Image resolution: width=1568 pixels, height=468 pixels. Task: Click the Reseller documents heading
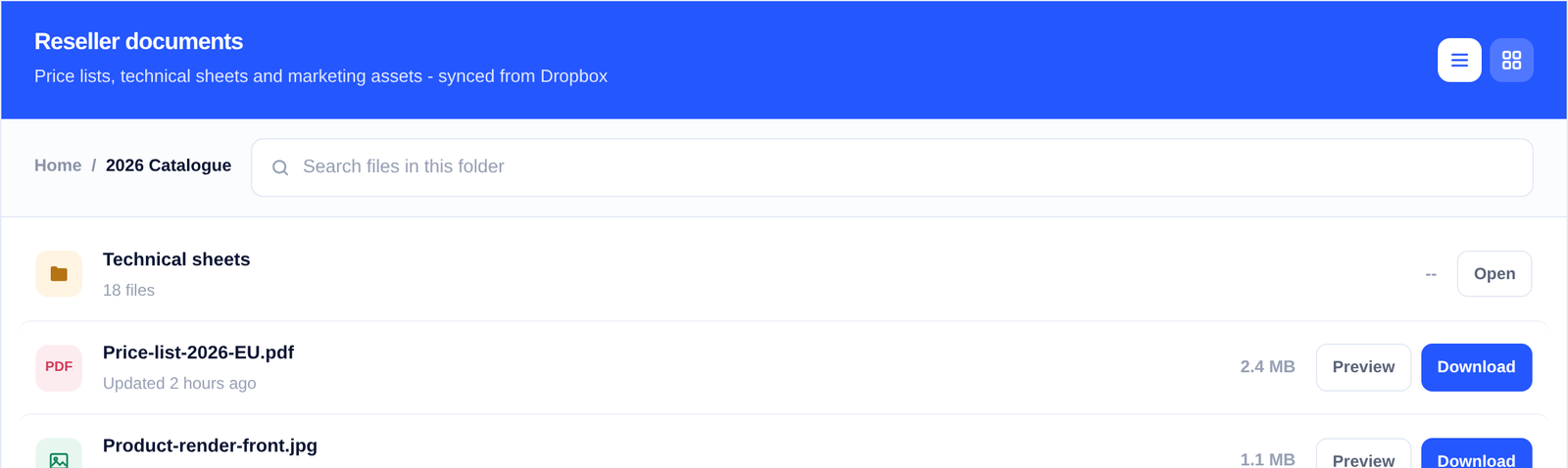138,41
